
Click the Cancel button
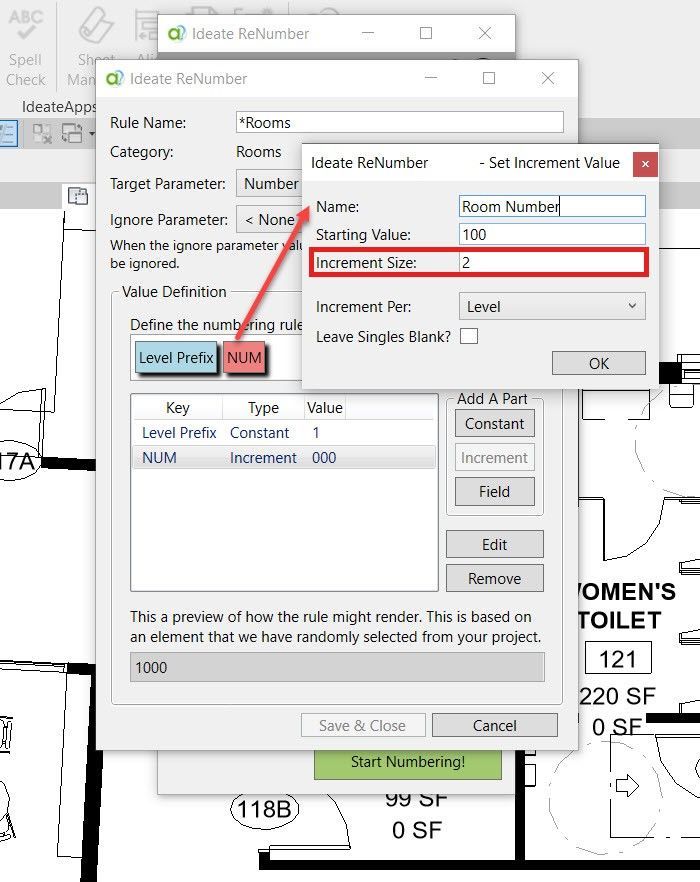[495, 726]
